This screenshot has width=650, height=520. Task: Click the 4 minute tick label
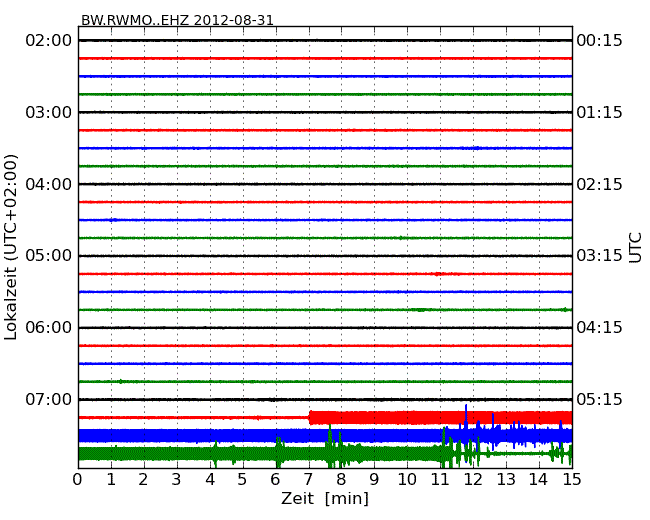[x=210, y=480]
